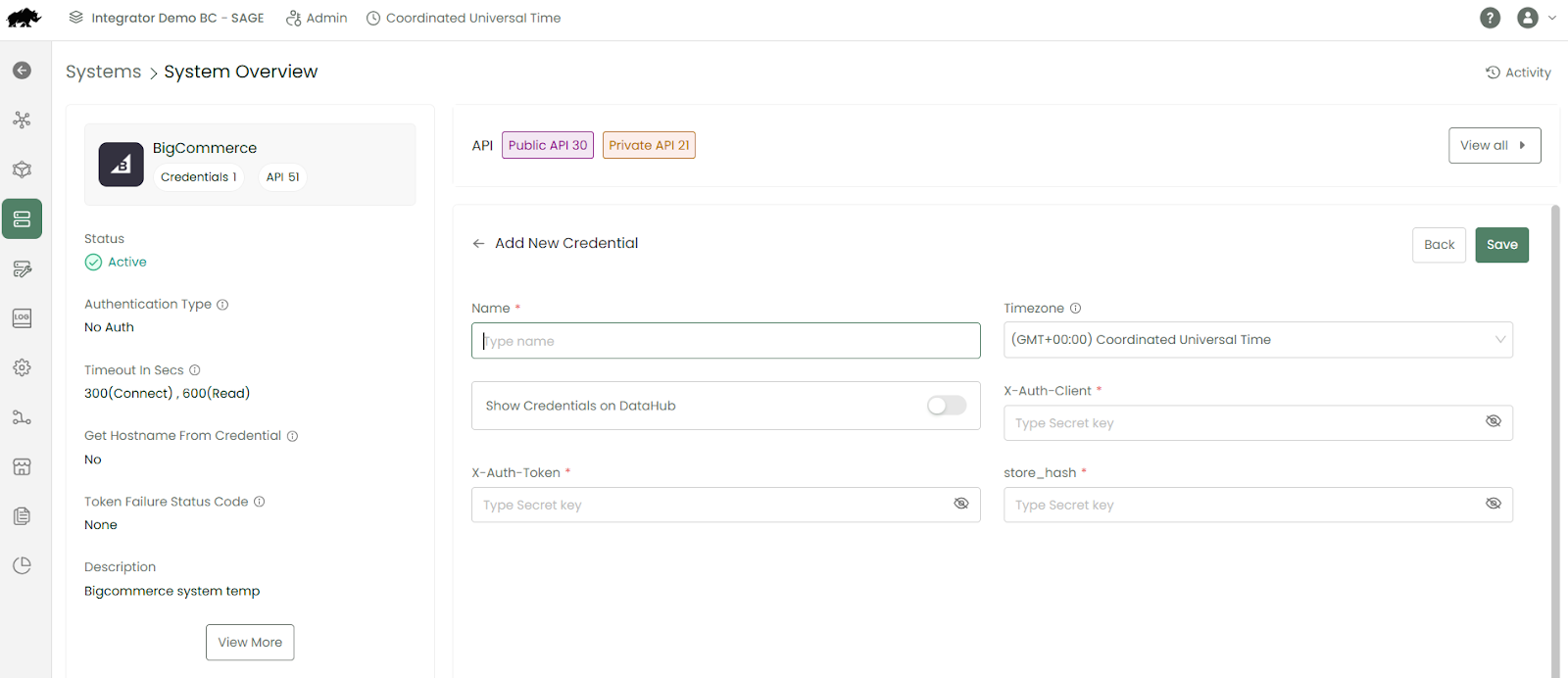
Task: Click the green Active status check icon
Action: [93, 262]
